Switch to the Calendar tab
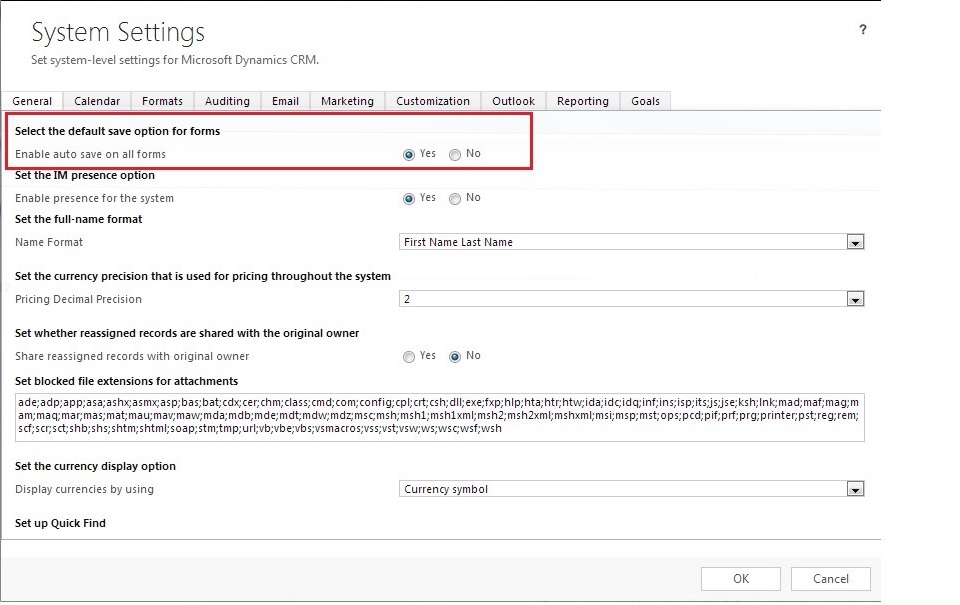The image size is (960, 605). [97, 101]
